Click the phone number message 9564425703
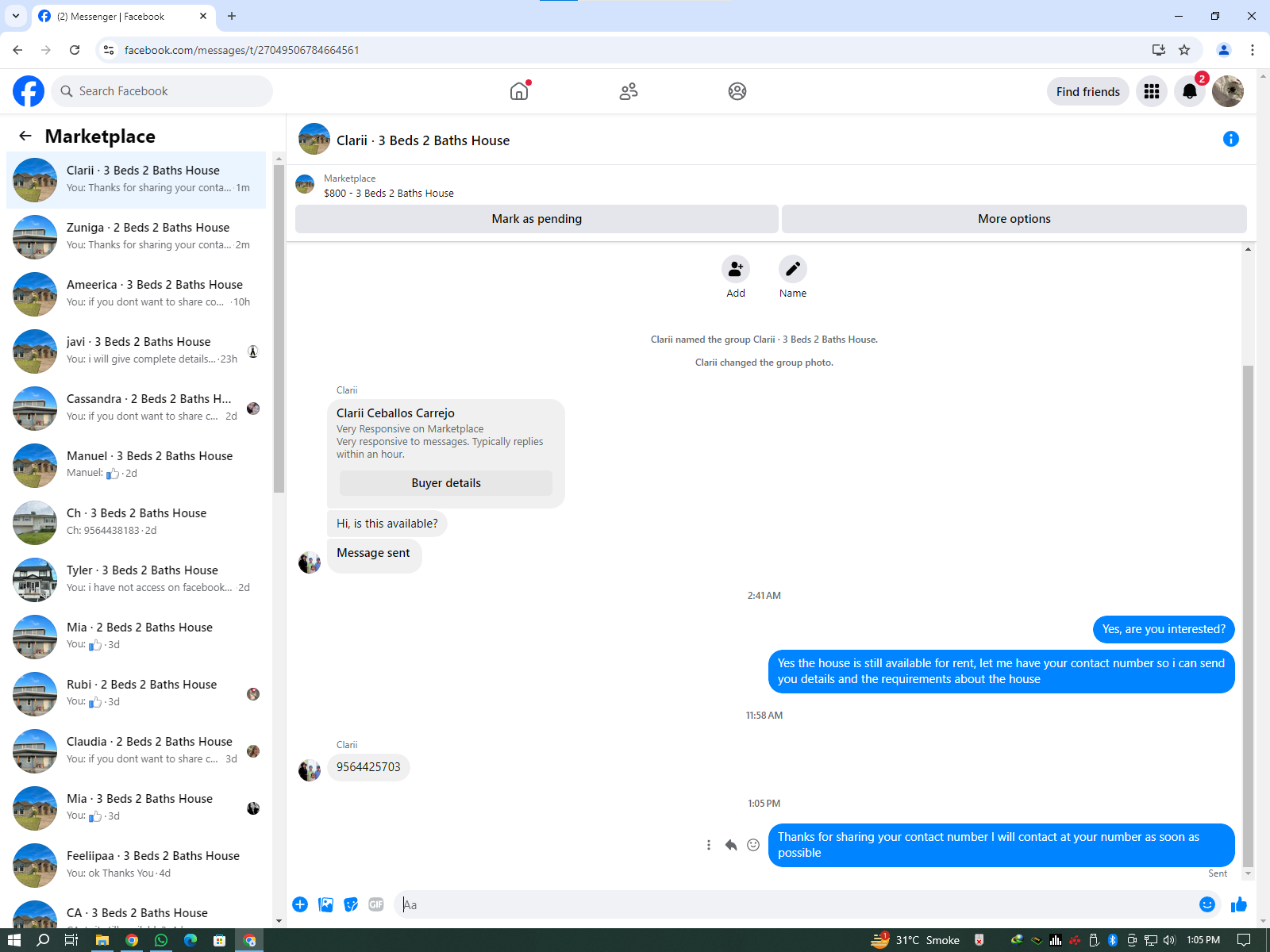This screenshot has width=1270, height=952. click(x=368, y=767)
